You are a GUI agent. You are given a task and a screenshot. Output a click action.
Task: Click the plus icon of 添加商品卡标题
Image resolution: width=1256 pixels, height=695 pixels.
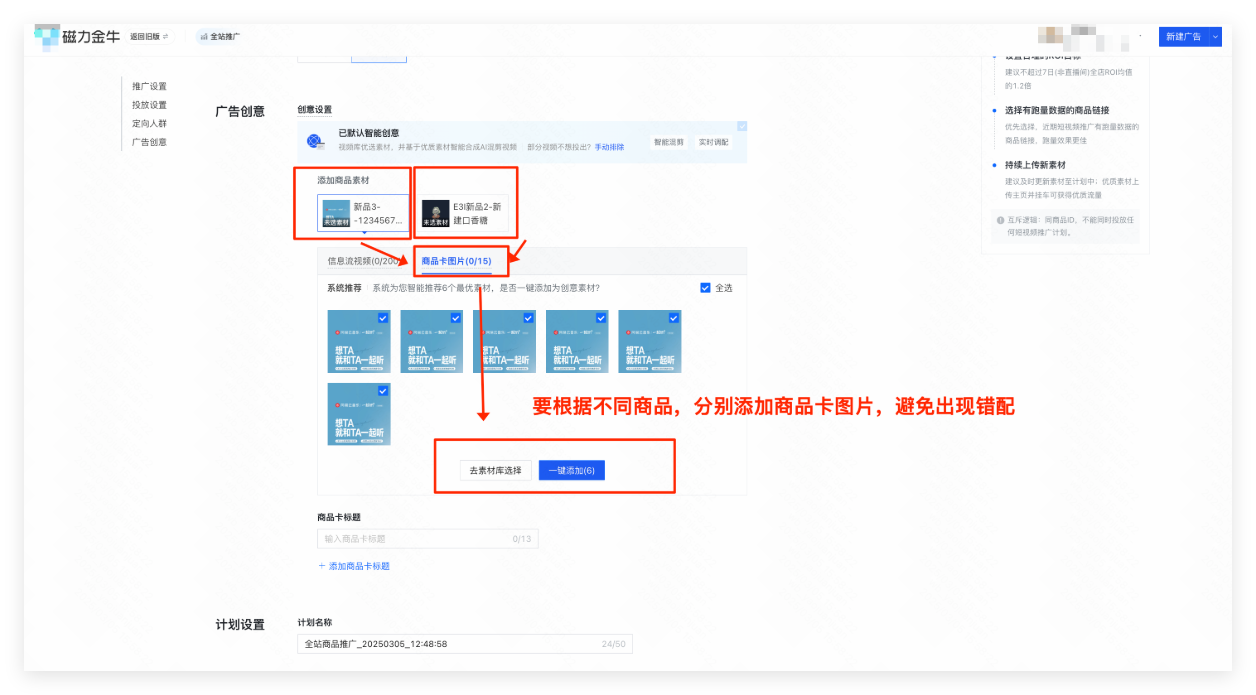click(x=322, y=566)
